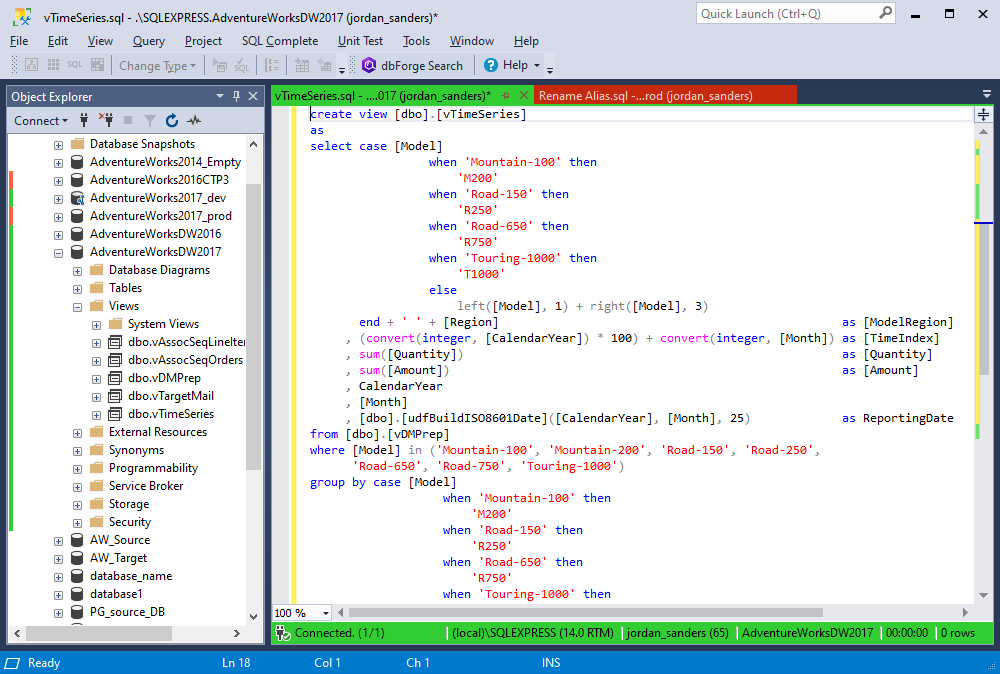The height and width of the screenshot is (674, 1000).
Task: Click the Tables folder icon
Action: (97, 288)
